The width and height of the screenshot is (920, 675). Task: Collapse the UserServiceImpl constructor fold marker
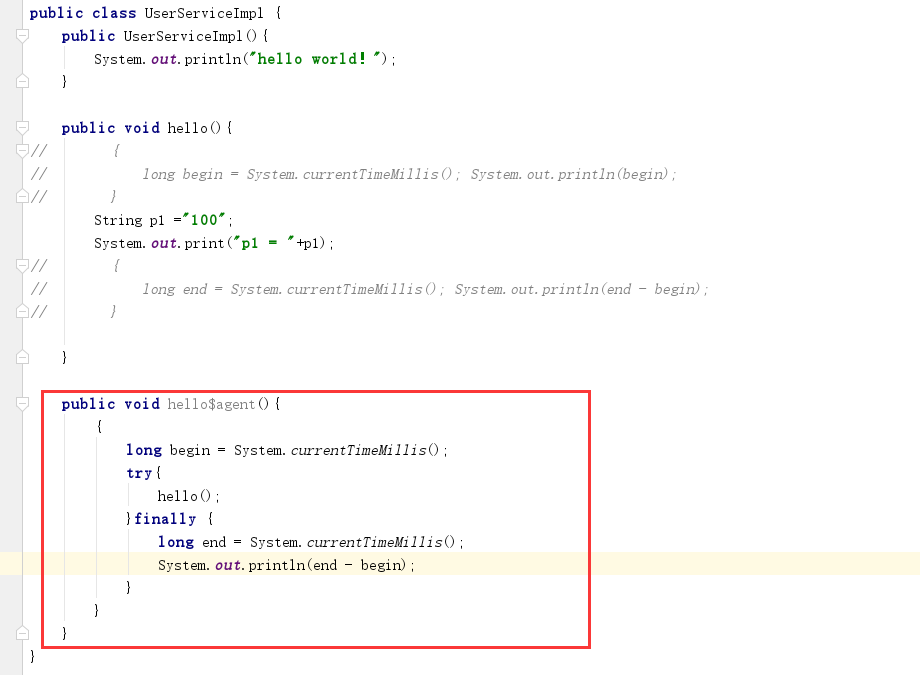click(x=22, y=36)
